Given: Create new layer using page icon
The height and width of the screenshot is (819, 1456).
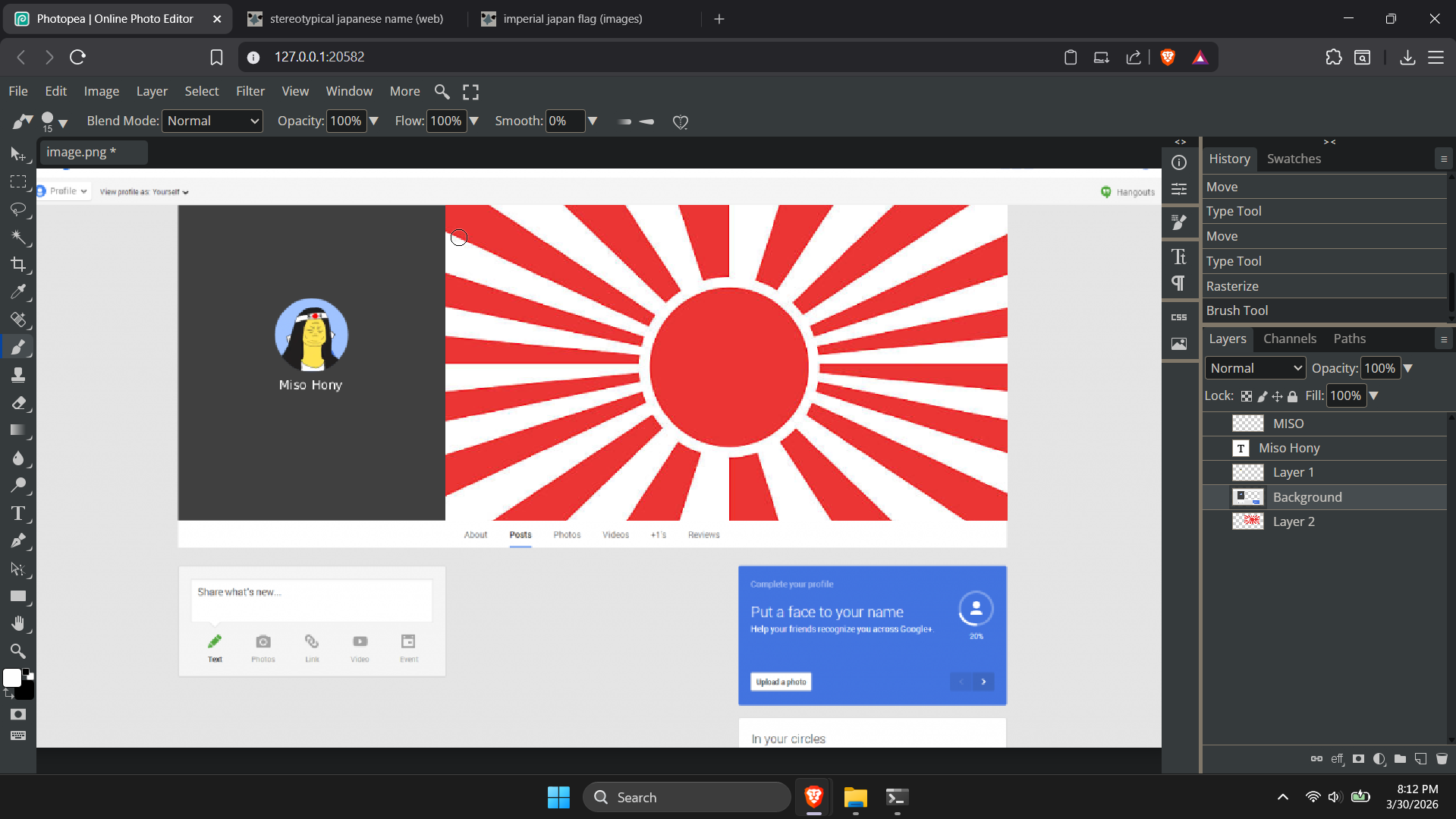Looking at the screenshot, I should [1420, 758].
